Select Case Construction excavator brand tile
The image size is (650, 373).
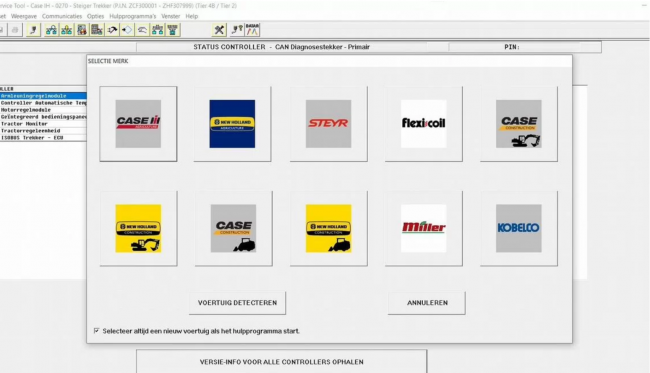tap(519, 124)
